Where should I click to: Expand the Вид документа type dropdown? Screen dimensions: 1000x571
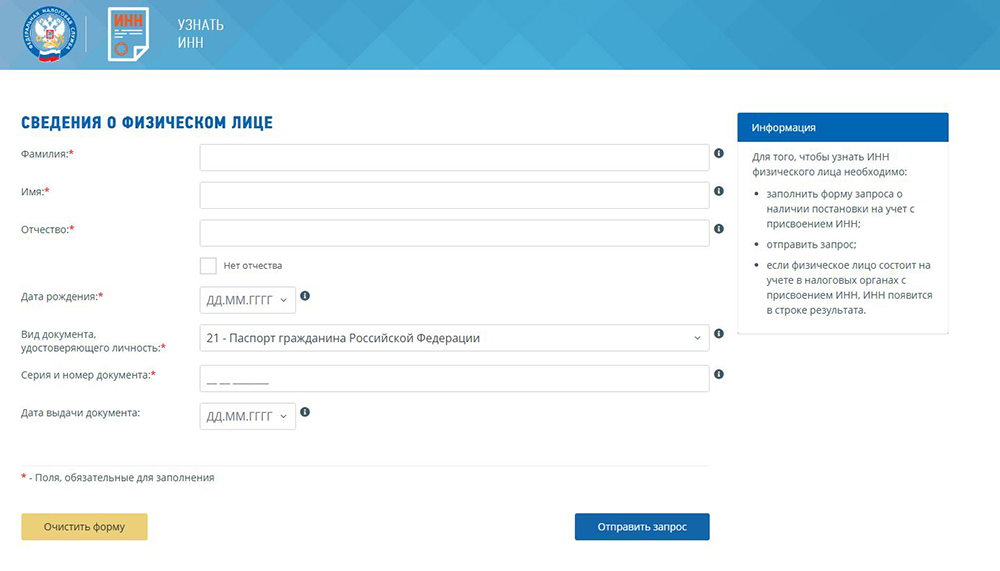(x=454, y=338)
